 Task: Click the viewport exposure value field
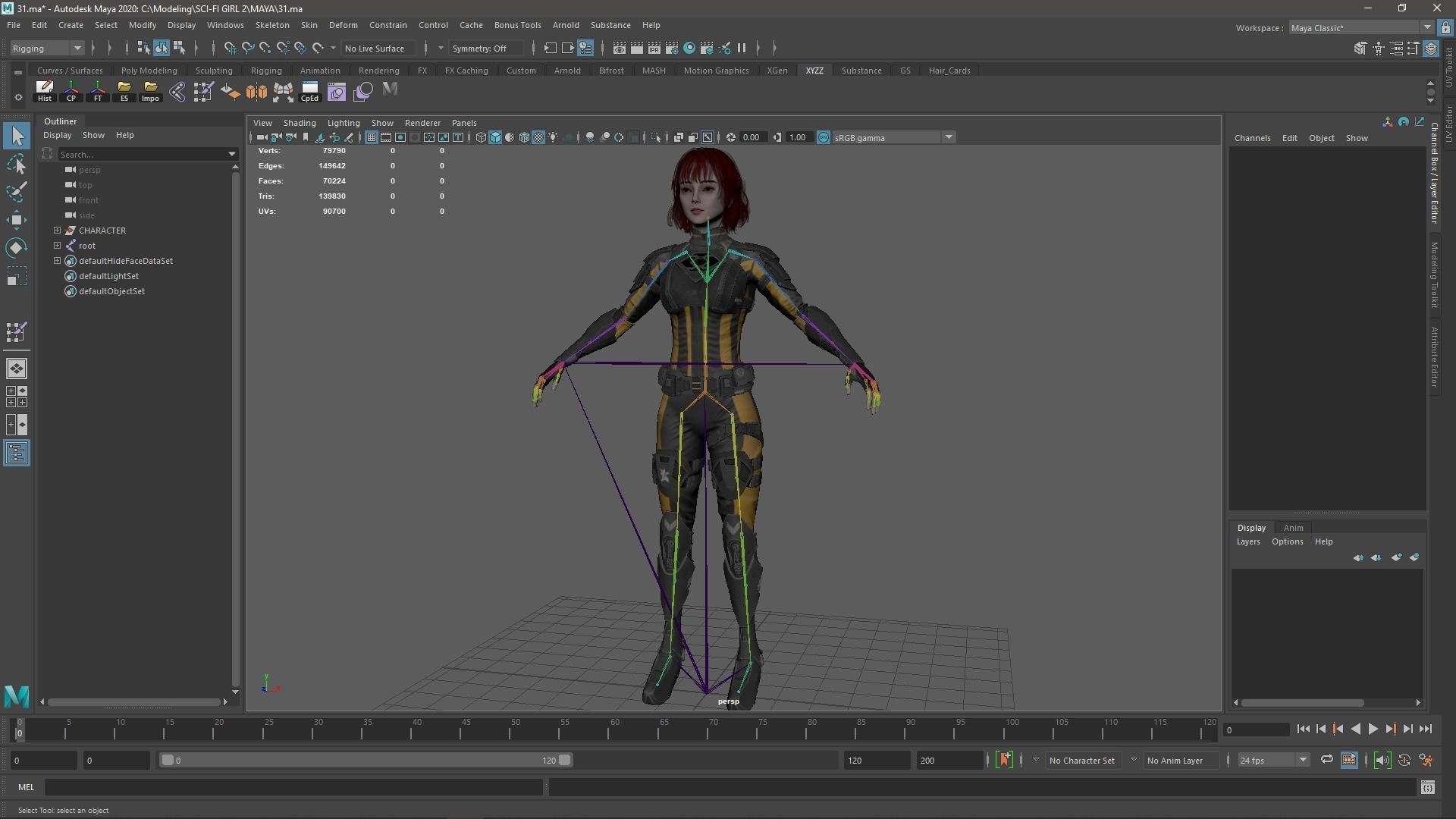(752, 137)
